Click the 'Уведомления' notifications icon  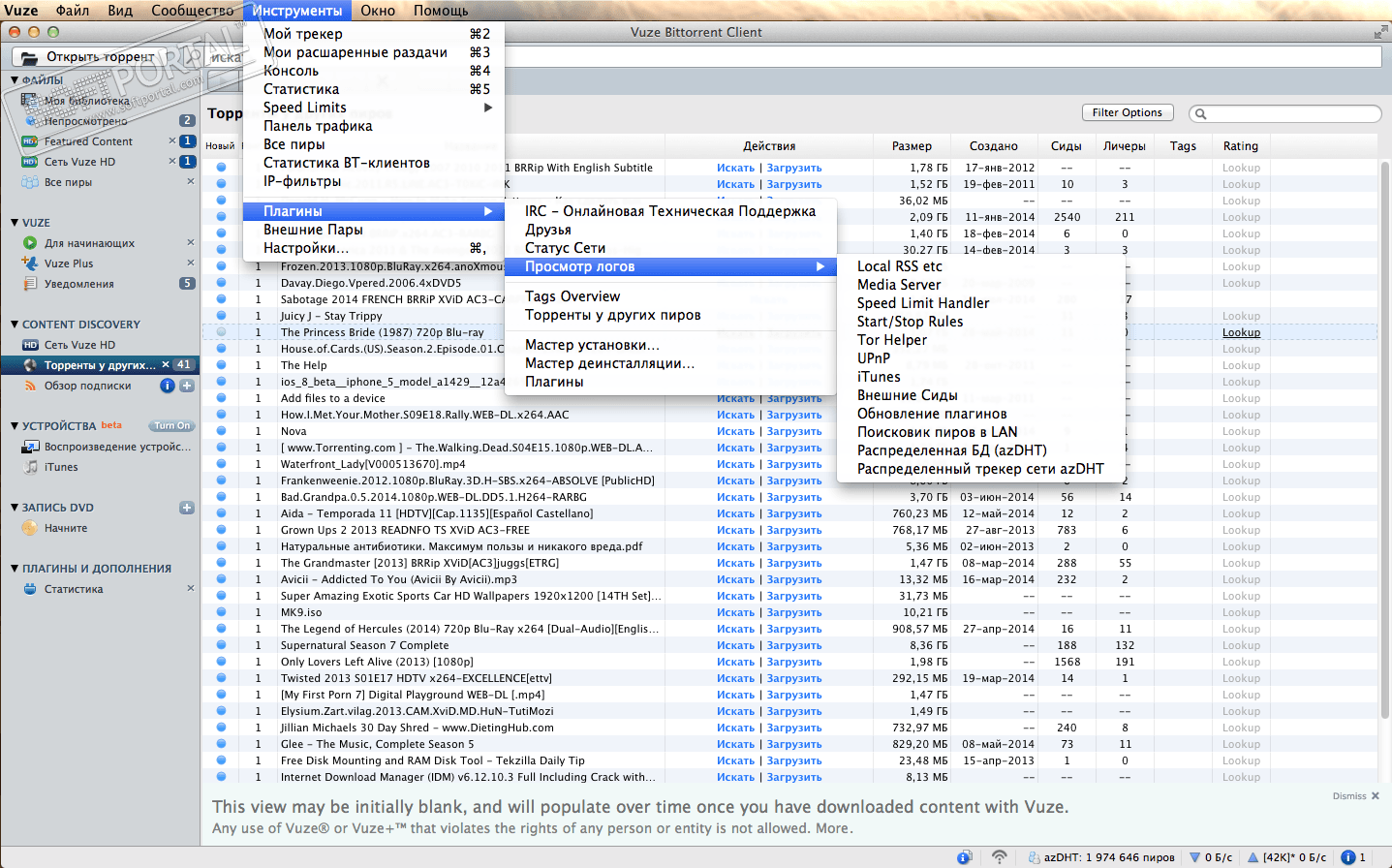tap(30, 284)
